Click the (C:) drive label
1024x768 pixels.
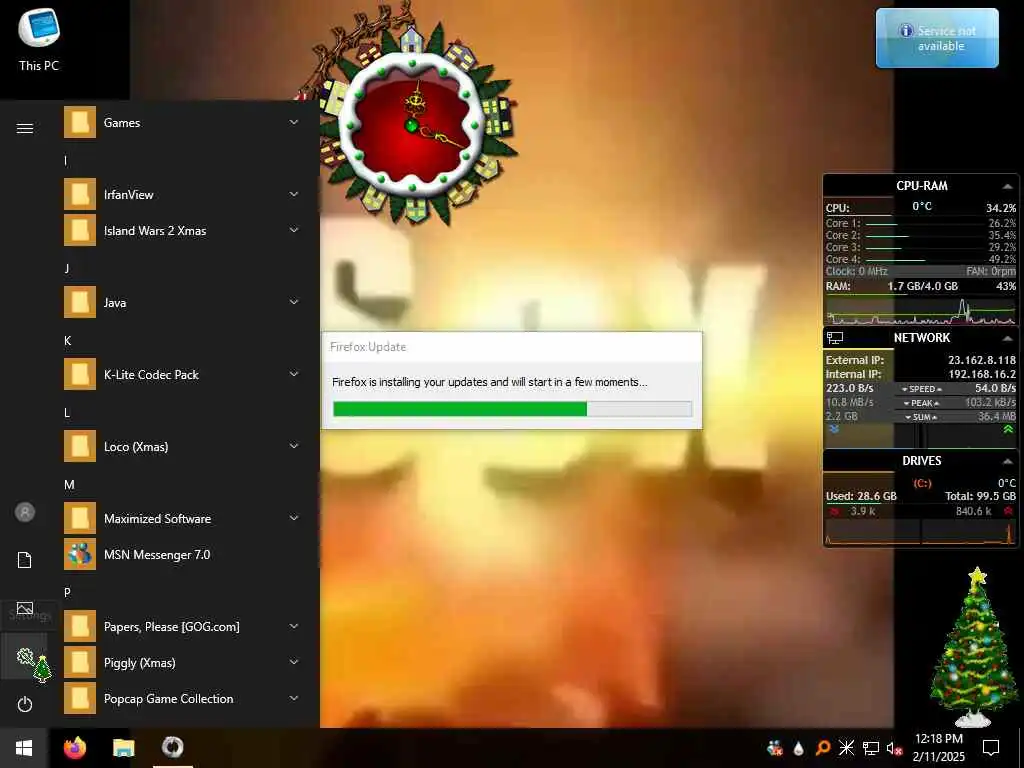coord(922,483)
